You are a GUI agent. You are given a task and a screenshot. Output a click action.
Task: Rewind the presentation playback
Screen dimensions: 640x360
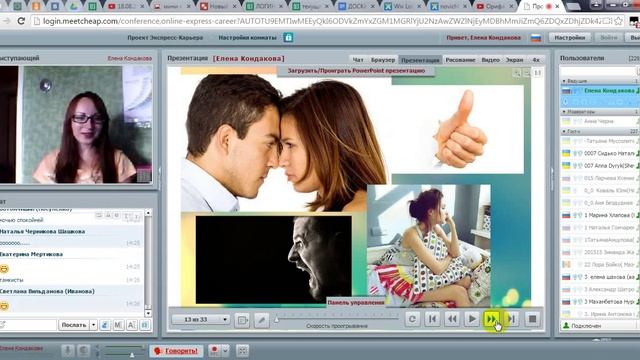[x=452, y=319]
